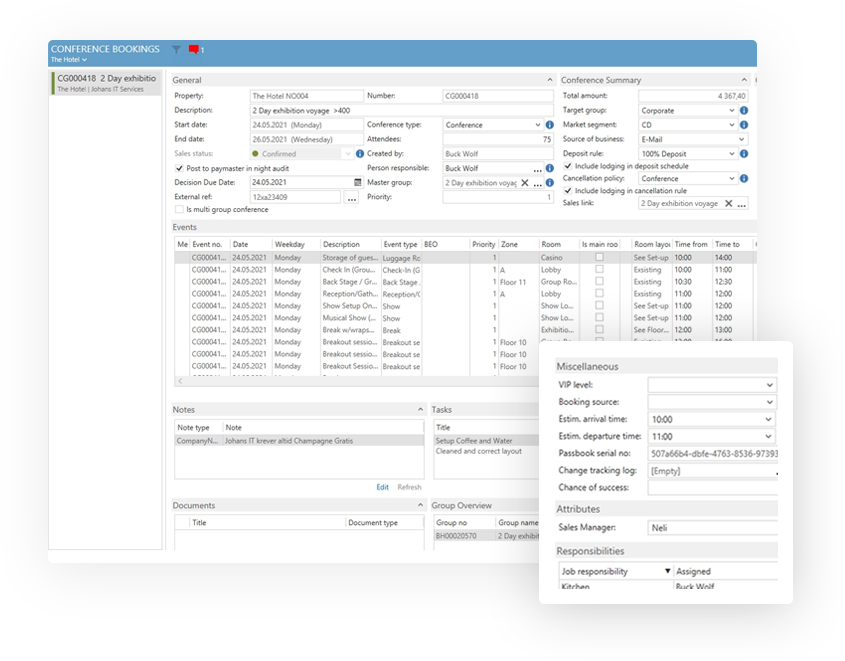This screenshot has height=661, width=845.
Task: Open Cancellation policy dropdown
Action: coord(732,178)
